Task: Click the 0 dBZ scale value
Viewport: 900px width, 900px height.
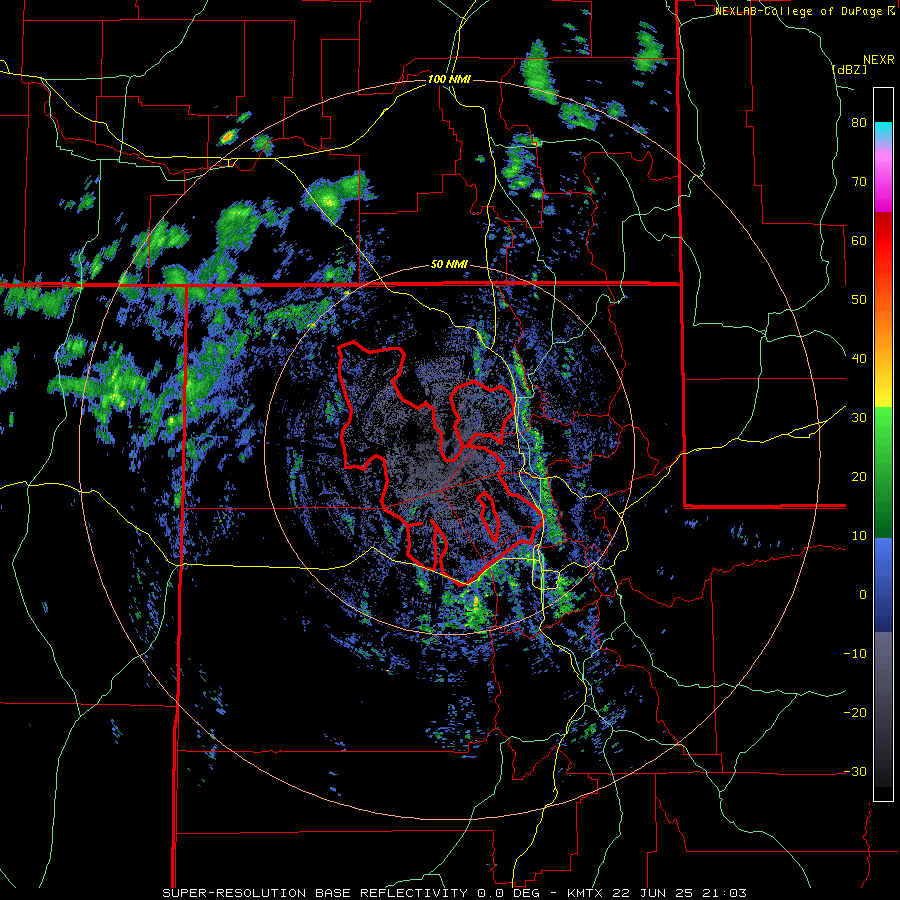Action: pos(863,595)
